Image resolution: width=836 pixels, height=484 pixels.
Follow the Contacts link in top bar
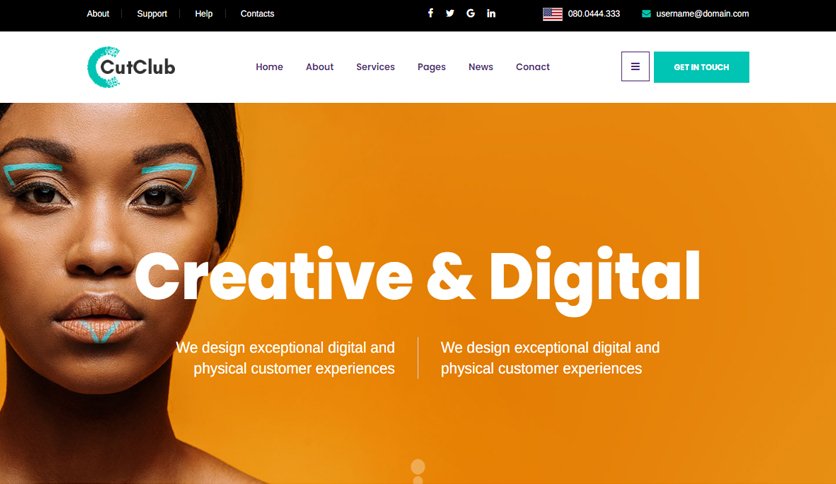tap(257, 14)
